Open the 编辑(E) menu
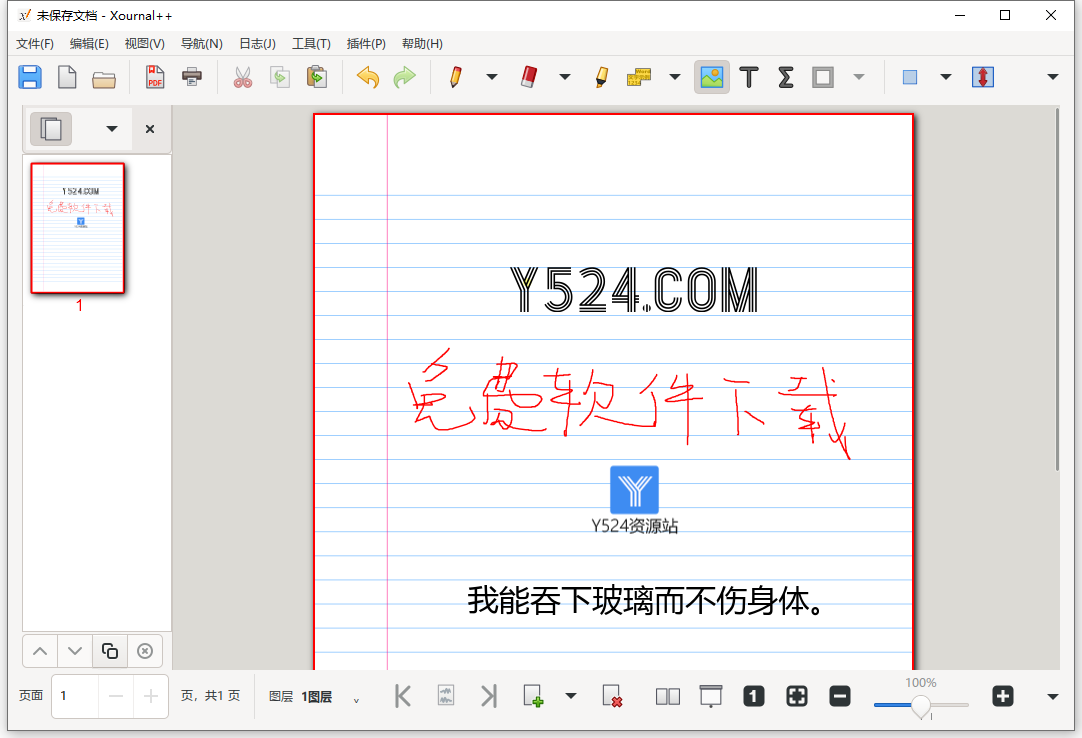Image resolution: width=1082 pixels, height=738 pixels. click(x=89, y=43)
